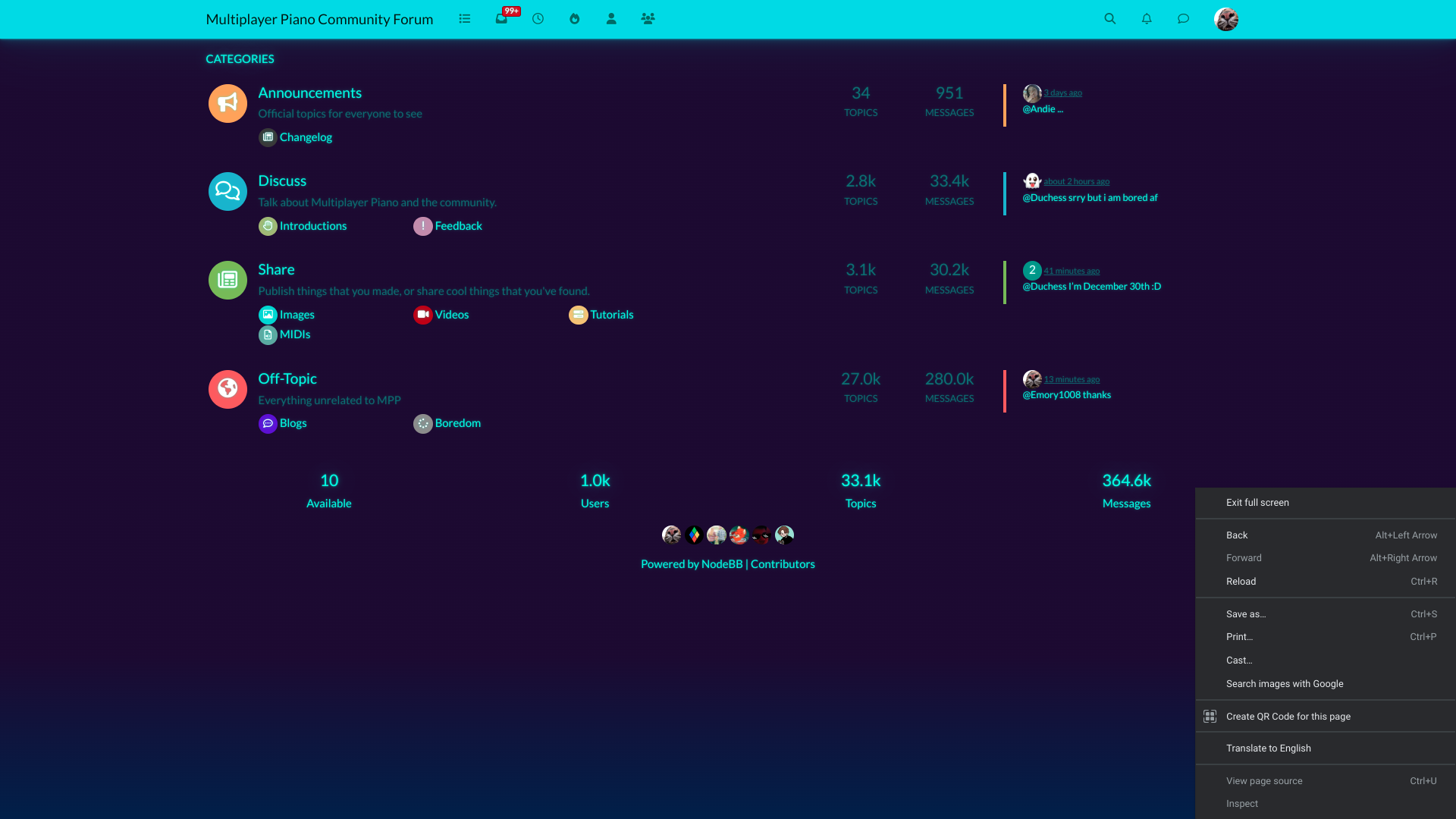This screenshot has height=819, width=1456.
Task: Open popular topics flame icon
Action: pyautogui.click(x=574, y=19)
